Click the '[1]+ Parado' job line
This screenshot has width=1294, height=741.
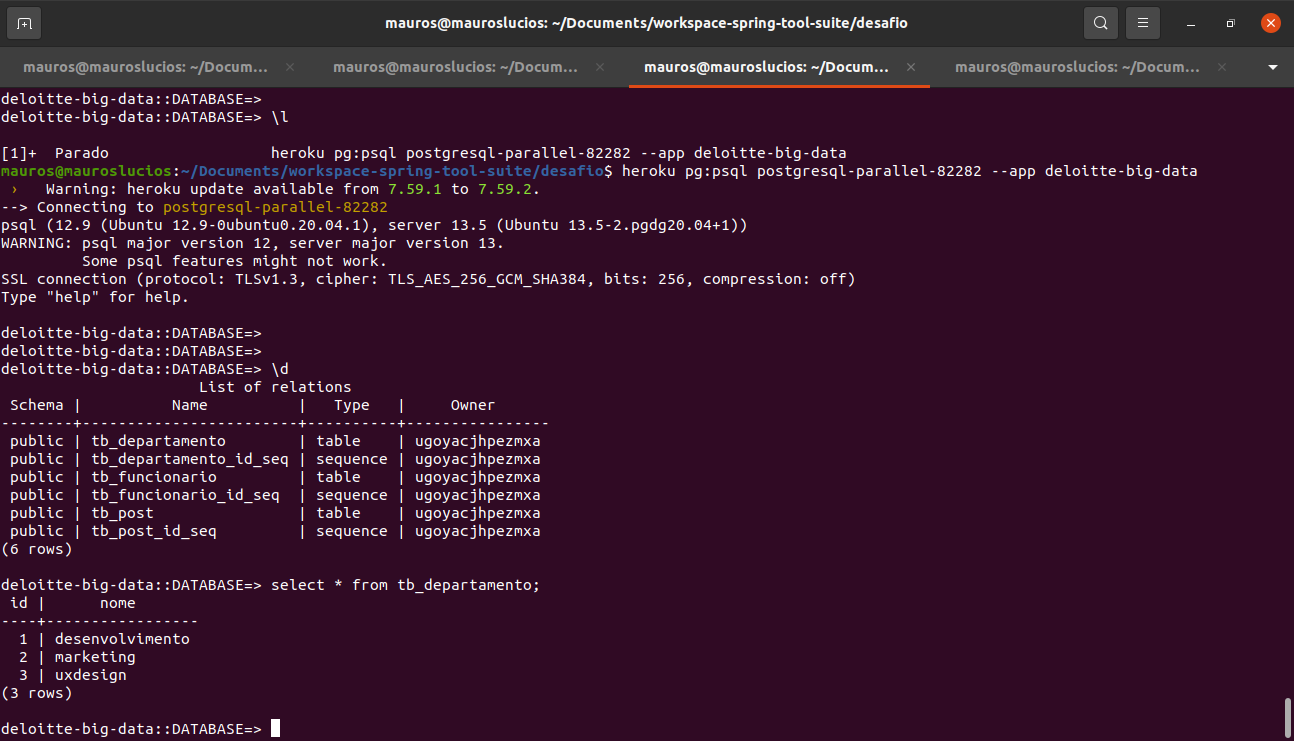click(x=424, y=153)
